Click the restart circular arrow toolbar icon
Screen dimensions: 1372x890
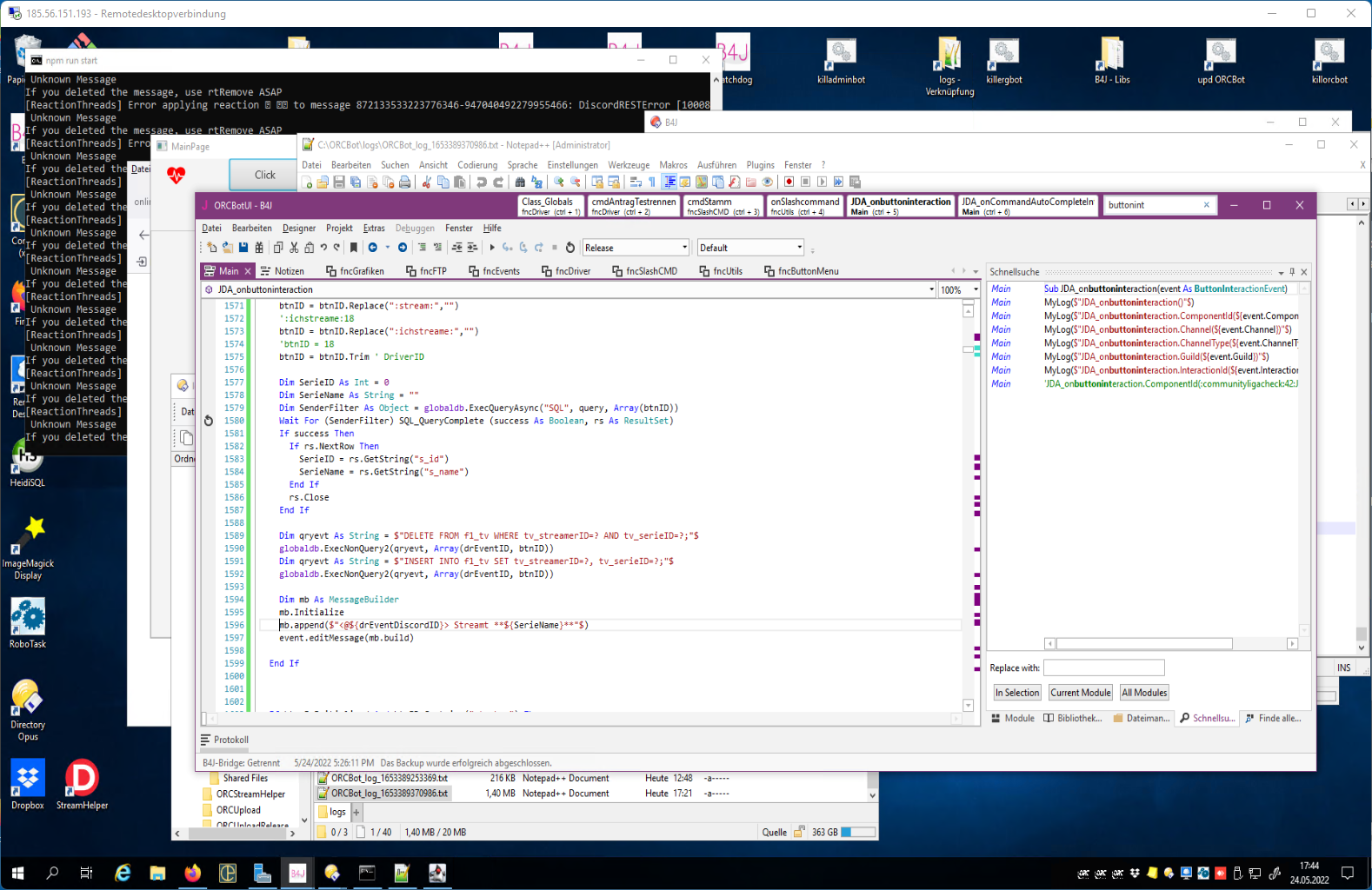[x=570, y=248]
